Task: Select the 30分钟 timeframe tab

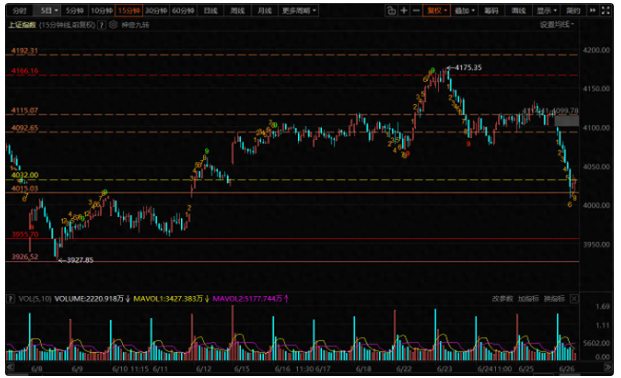Action: click(x=156, y=11)
